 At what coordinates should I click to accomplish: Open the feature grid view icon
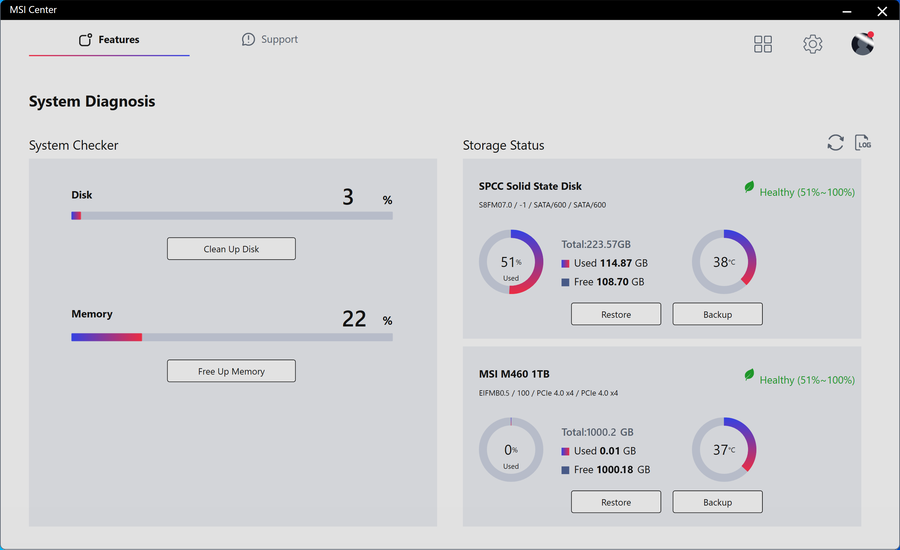763,44
